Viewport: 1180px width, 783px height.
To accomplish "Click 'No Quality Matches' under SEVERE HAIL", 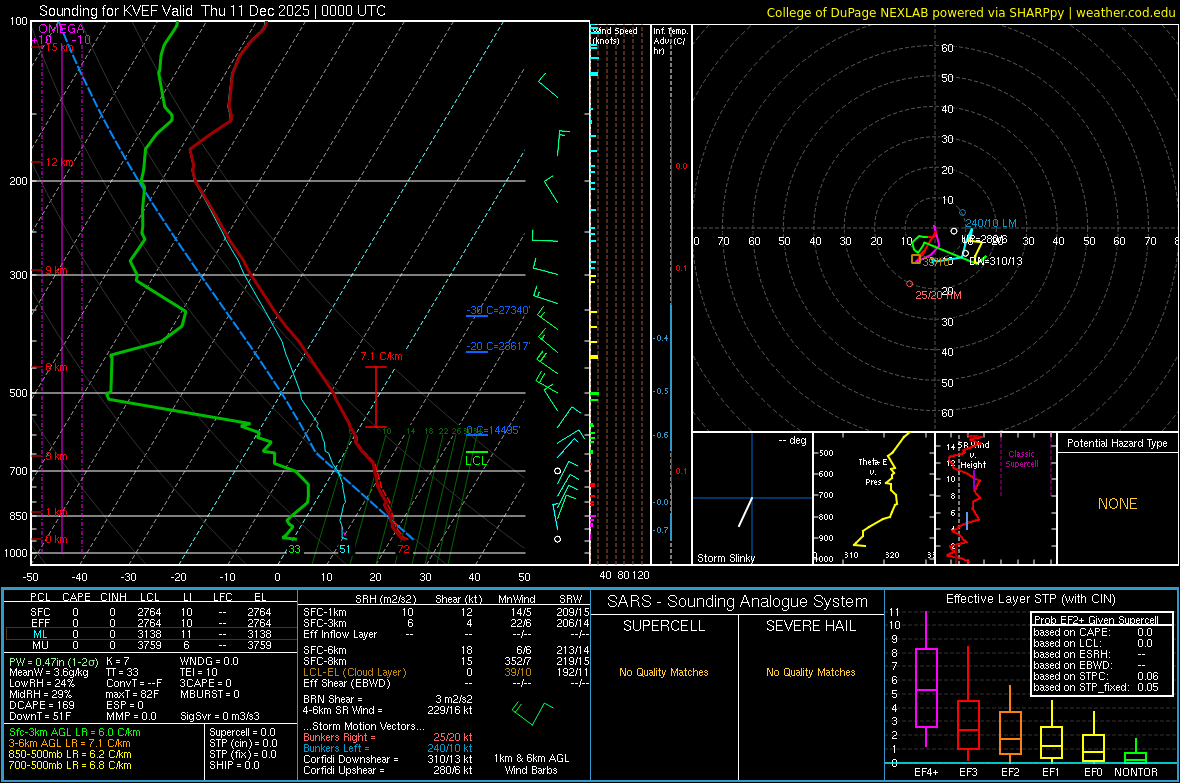I will pos(810,672).
